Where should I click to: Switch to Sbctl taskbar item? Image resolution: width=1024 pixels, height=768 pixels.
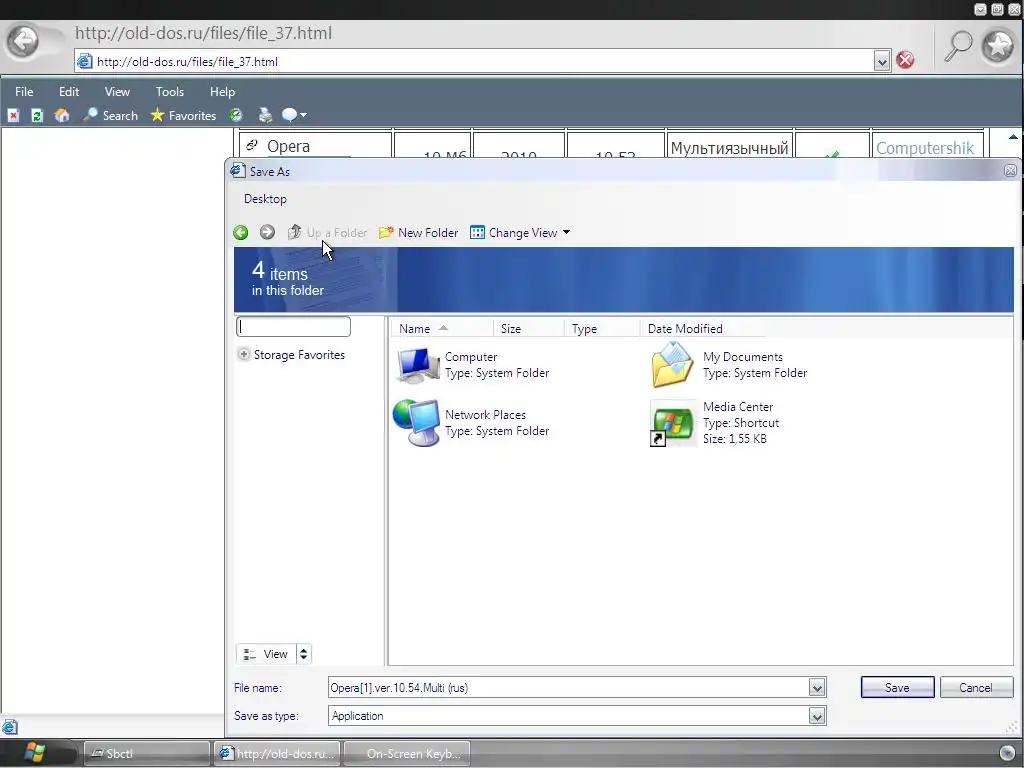(147, 754)
